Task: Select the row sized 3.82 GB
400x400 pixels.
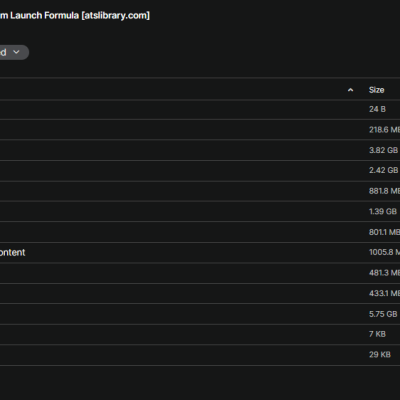Action: coord(200,150)
